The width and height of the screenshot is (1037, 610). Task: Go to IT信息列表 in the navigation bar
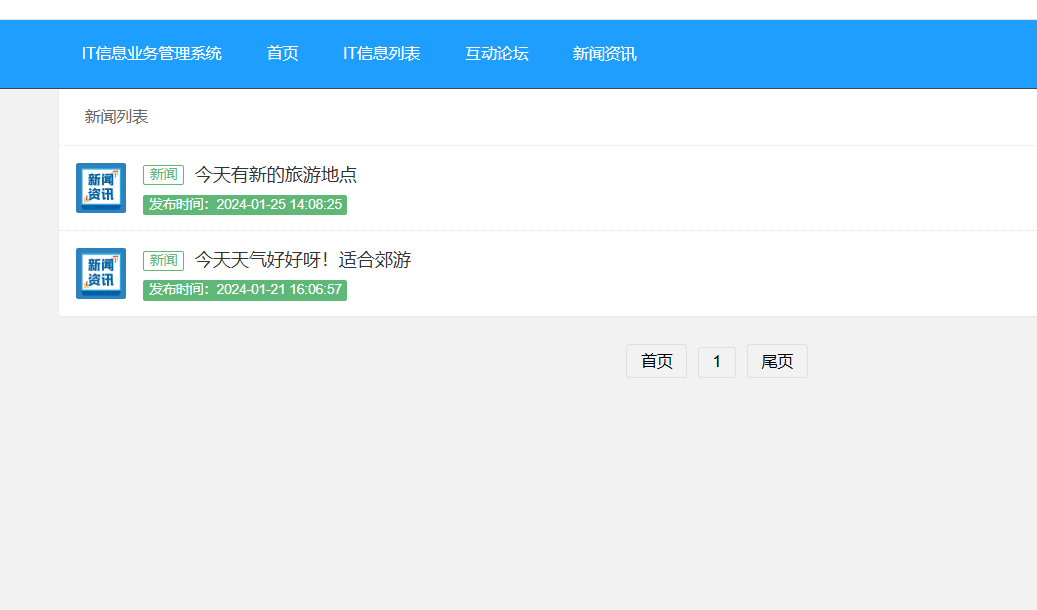pyautogui.click(x=381, y=54)
